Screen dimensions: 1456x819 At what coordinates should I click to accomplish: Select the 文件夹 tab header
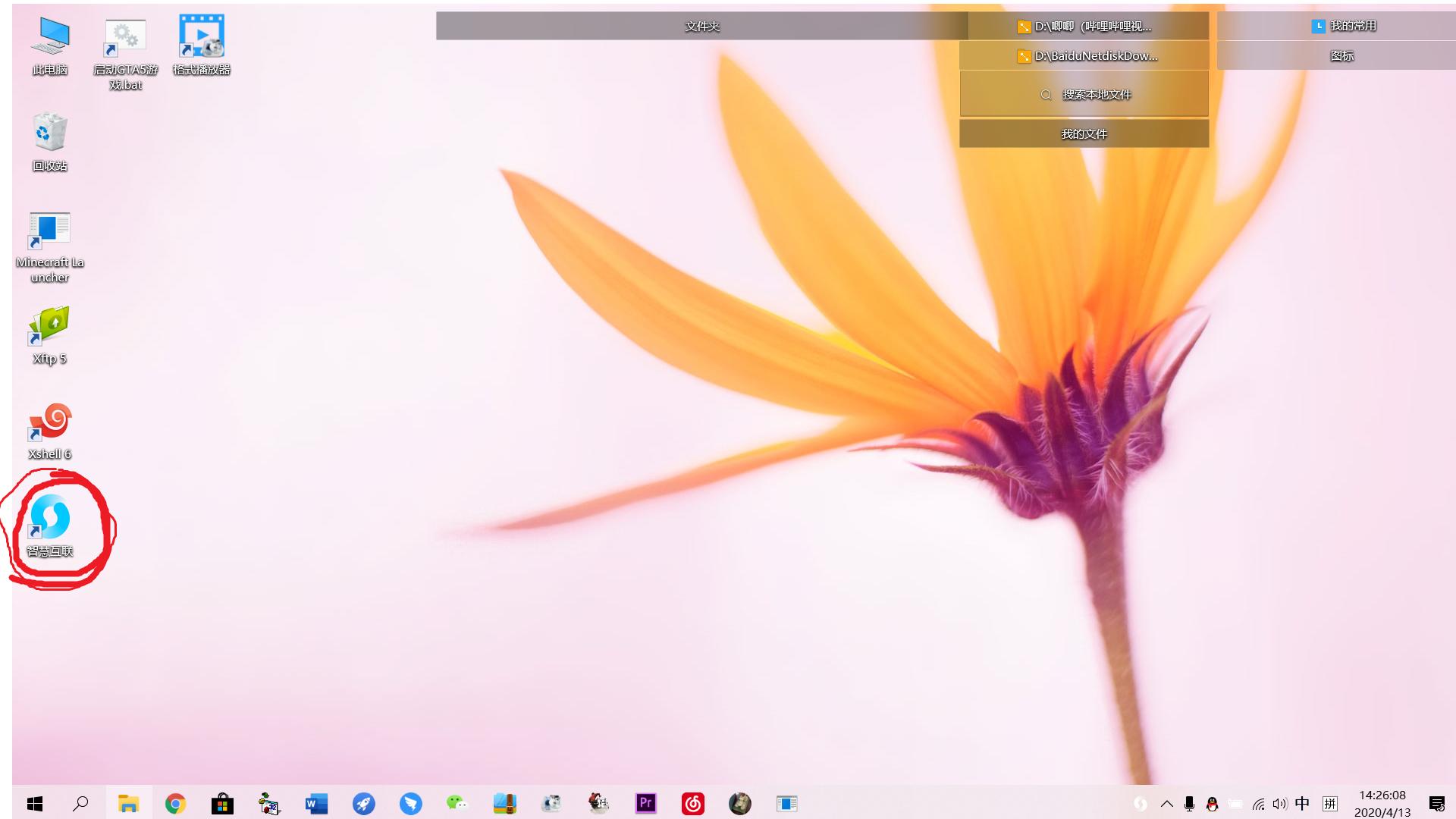pos(701,27)
